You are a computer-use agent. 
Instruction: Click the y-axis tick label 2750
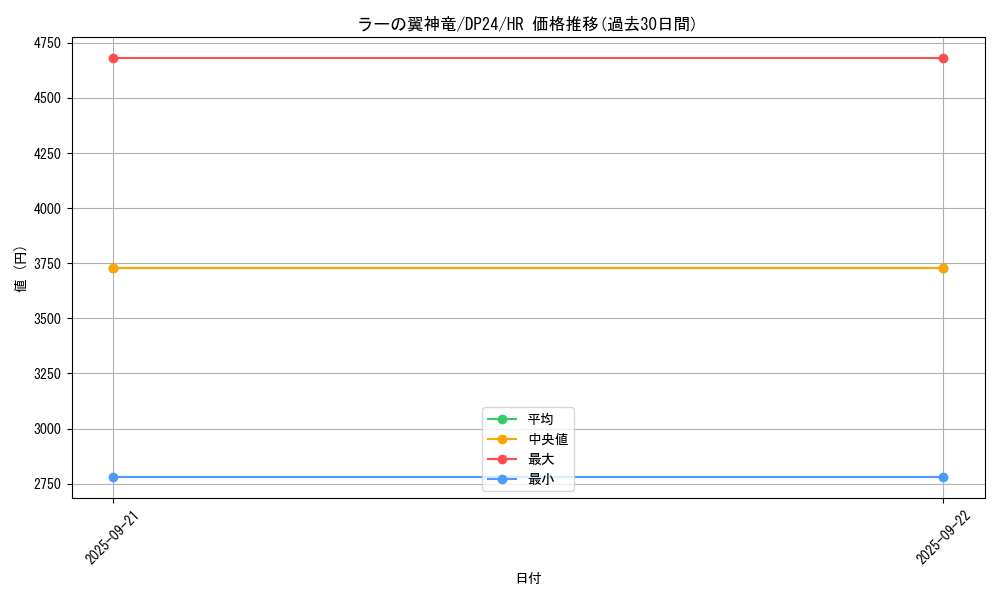[x=47, y=484]
